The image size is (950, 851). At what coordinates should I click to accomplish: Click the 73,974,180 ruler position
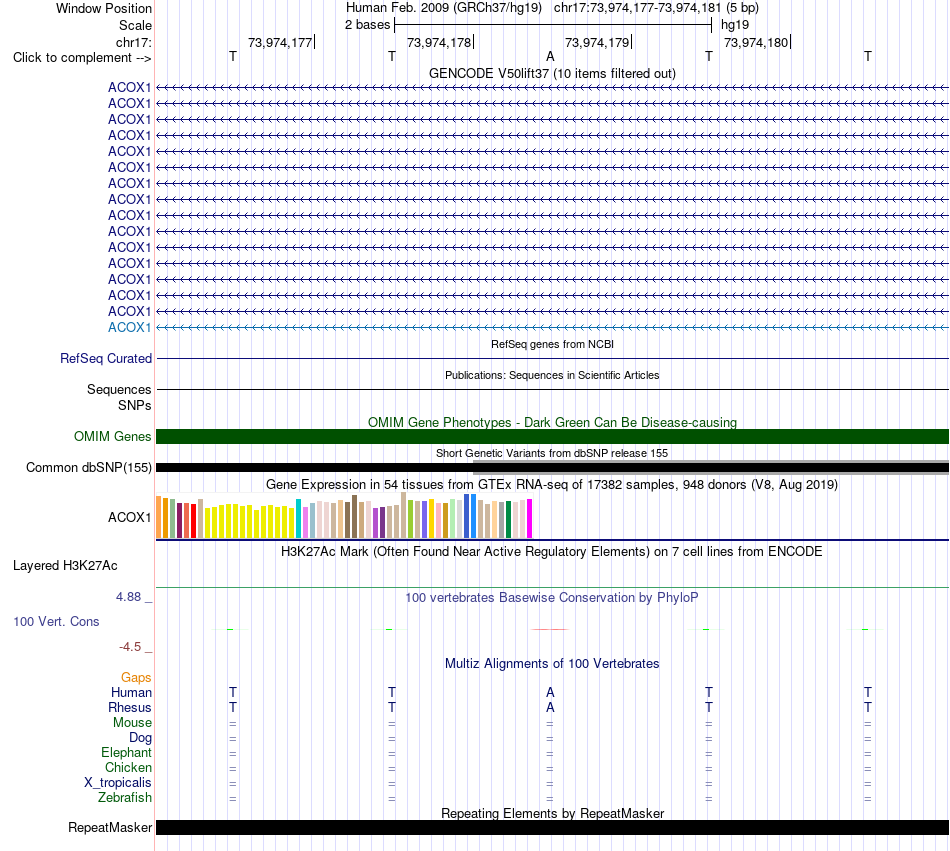click(756, 42)
